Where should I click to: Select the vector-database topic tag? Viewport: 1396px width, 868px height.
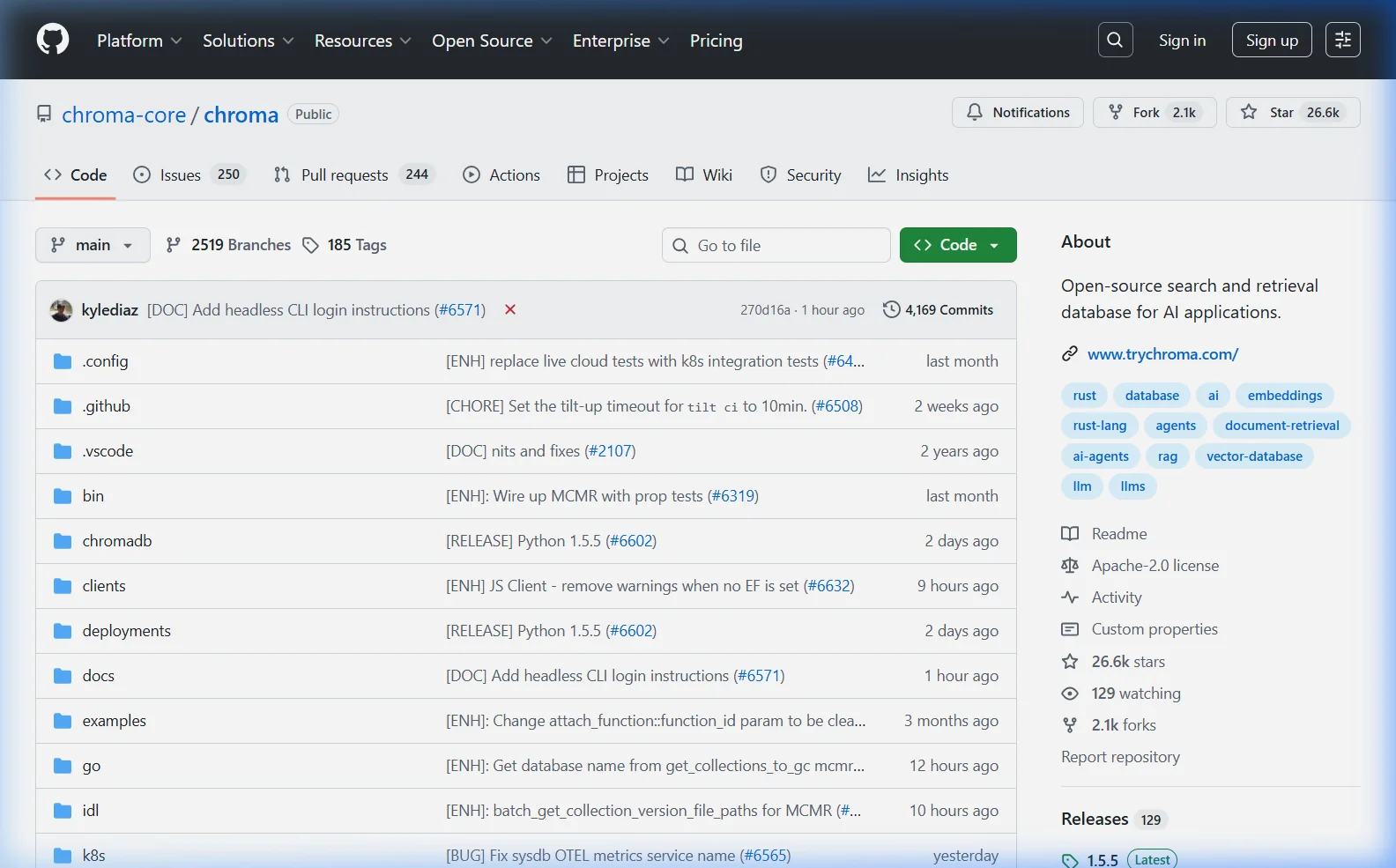1254,456
